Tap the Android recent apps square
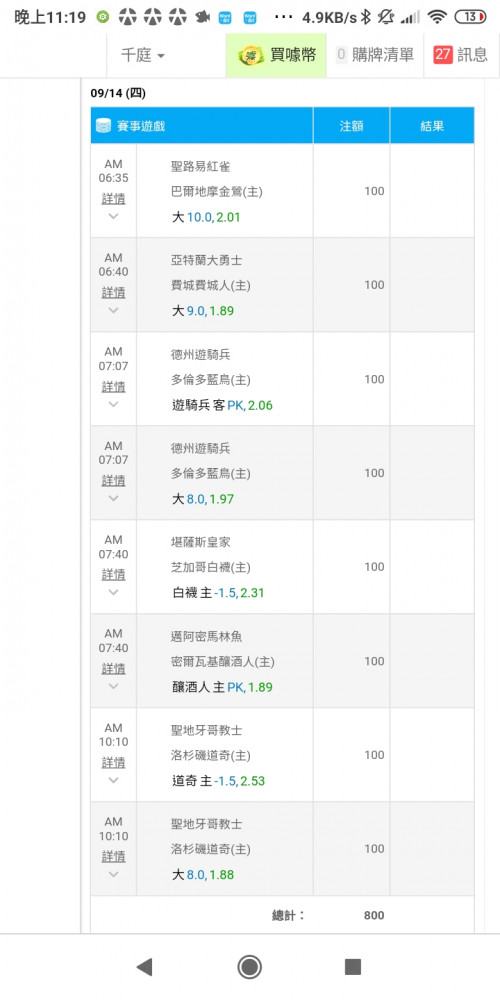 click(x=353, y=967)
